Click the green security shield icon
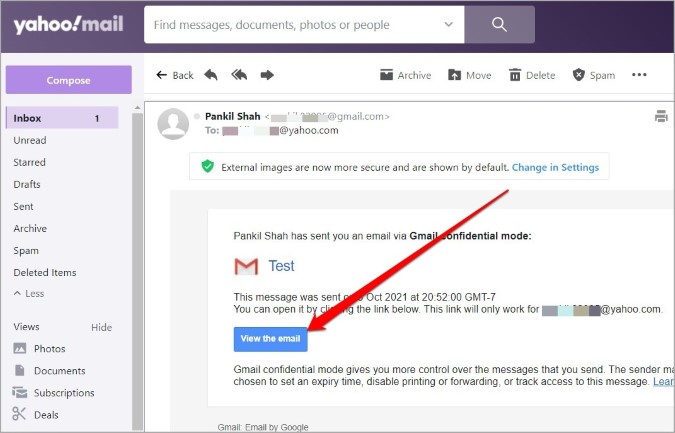 pos(207,166)
